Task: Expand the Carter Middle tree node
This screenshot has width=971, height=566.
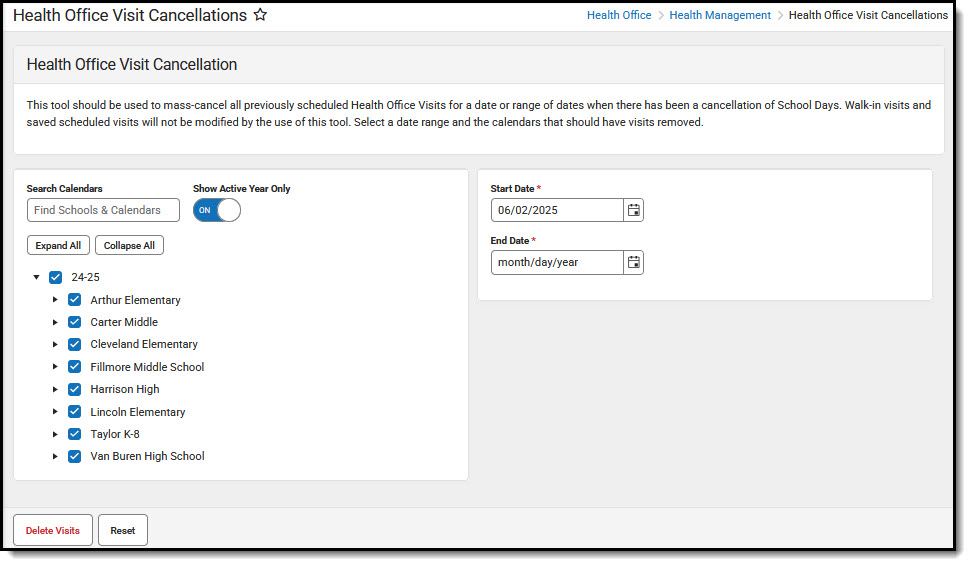Action: tap(55, 322)
